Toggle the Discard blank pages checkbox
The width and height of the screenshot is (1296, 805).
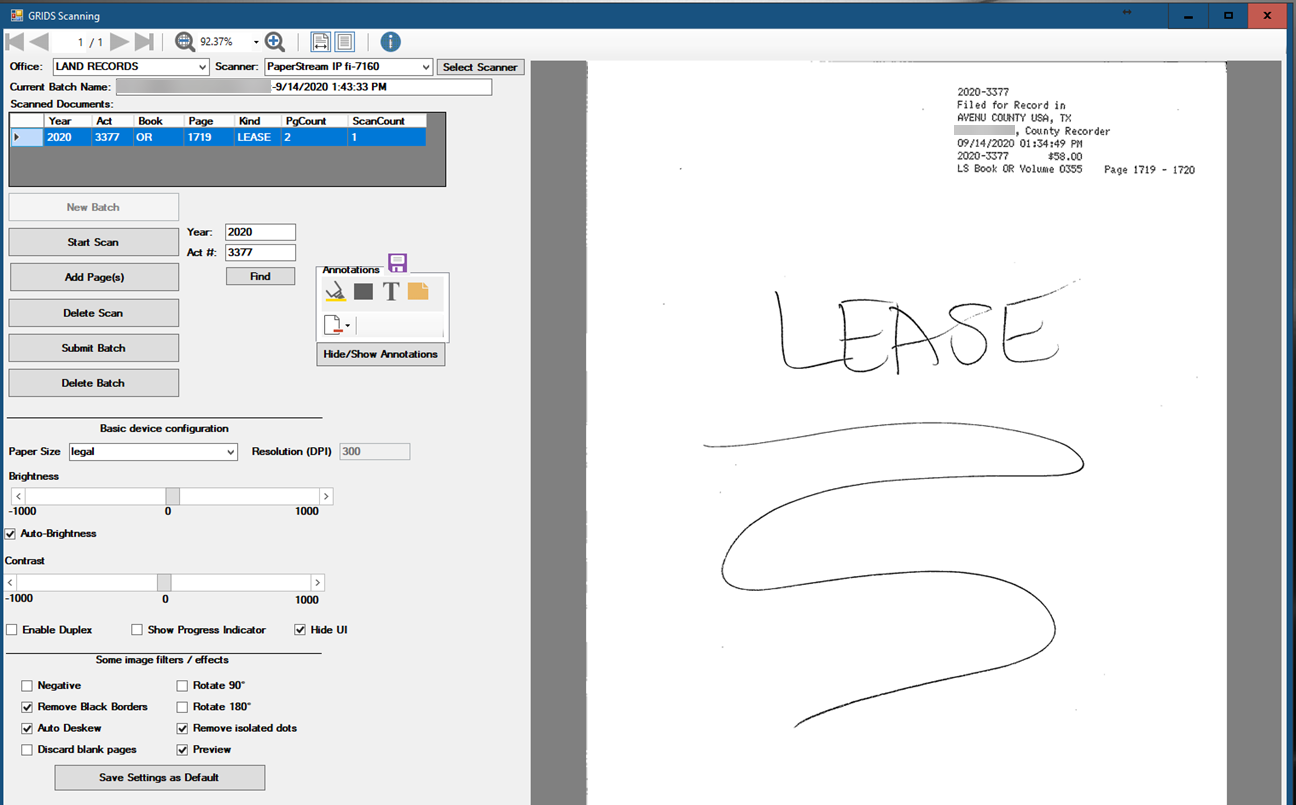[x=27, y=750]
